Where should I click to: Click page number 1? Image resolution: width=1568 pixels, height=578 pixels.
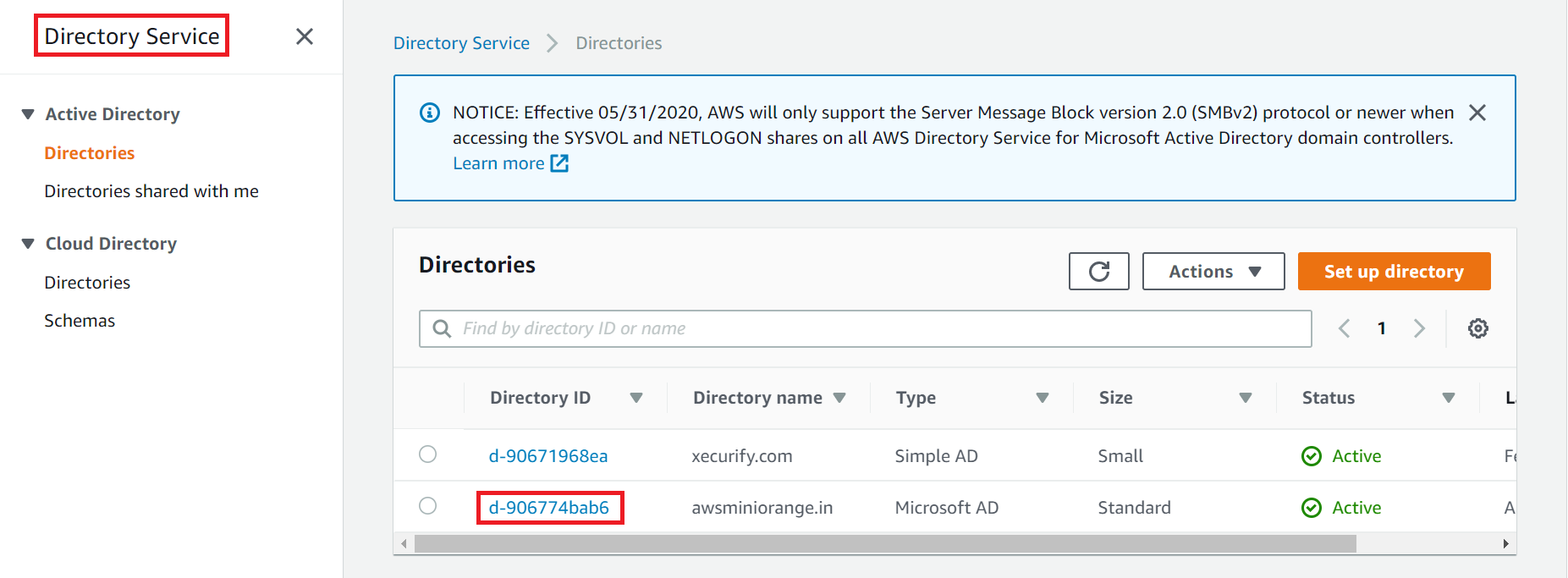tap(1382, 328)
